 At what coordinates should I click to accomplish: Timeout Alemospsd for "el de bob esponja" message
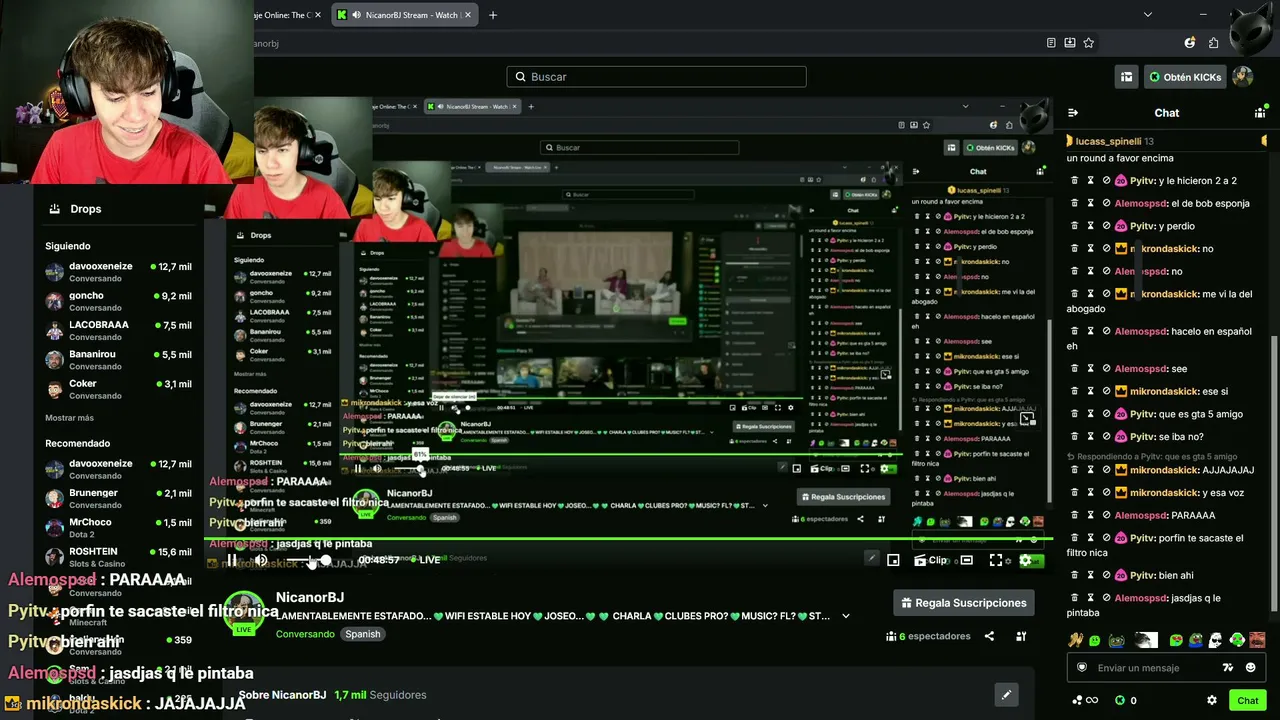pyautogui.click(x=1091, y=203)
